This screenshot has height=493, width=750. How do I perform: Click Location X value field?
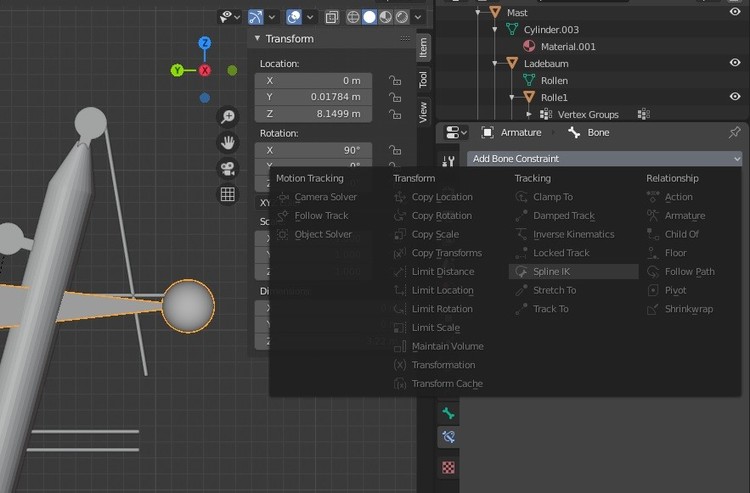pos(313,80)
